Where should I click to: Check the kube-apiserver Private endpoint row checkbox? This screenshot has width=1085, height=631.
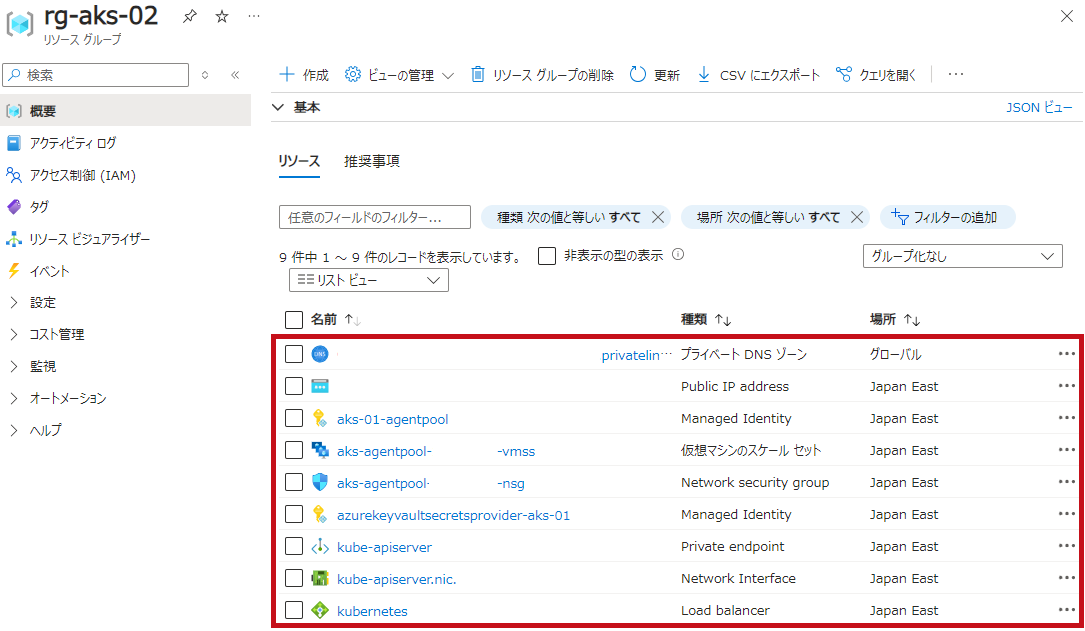click(294, 547)
